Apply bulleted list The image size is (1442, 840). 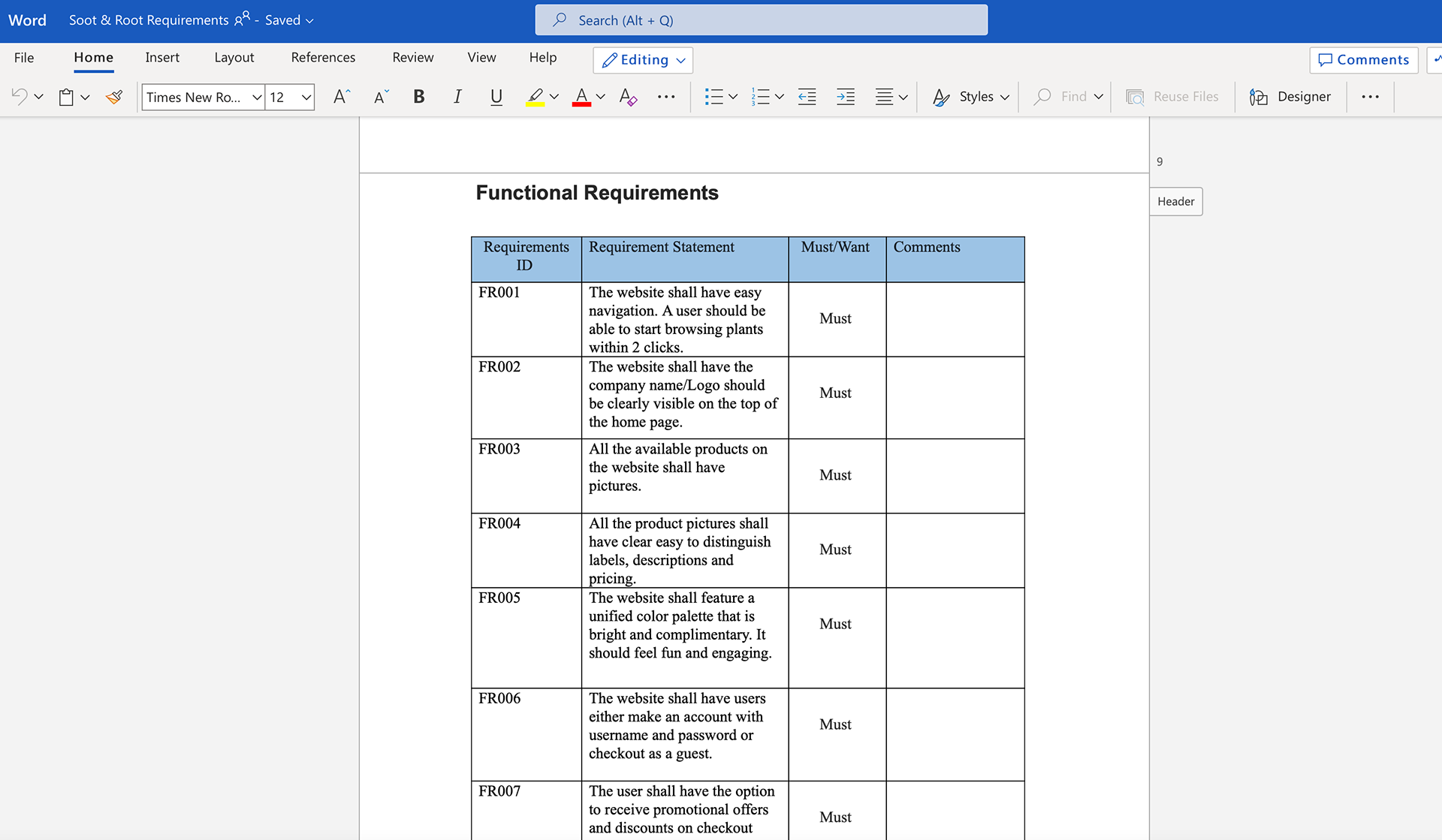coord(713,97)
